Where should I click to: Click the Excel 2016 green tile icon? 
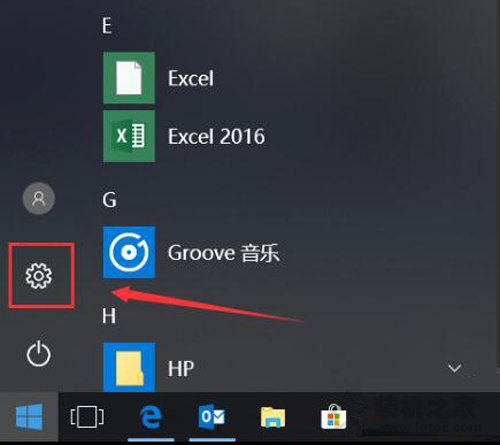129,136
